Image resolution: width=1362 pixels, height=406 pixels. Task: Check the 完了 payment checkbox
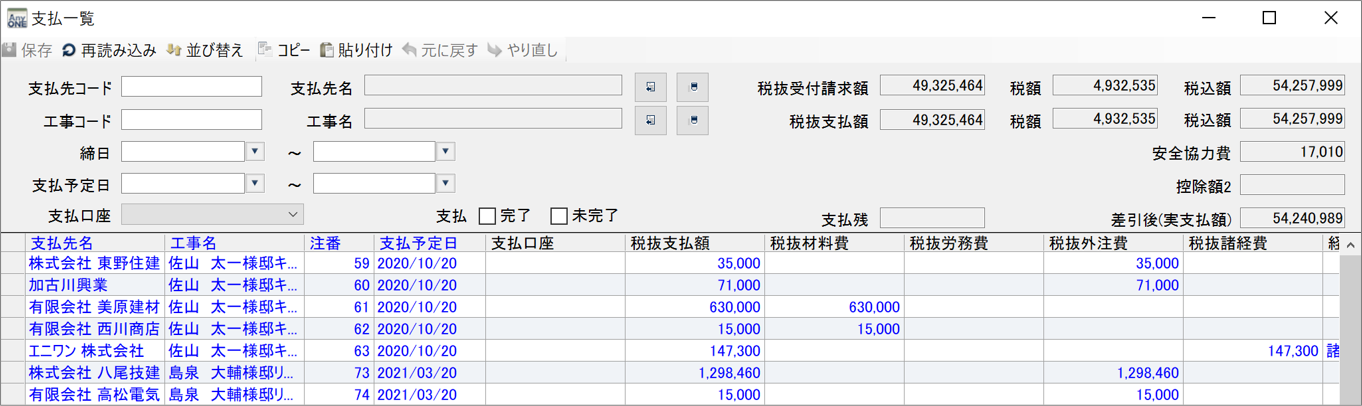click(487, 216)
